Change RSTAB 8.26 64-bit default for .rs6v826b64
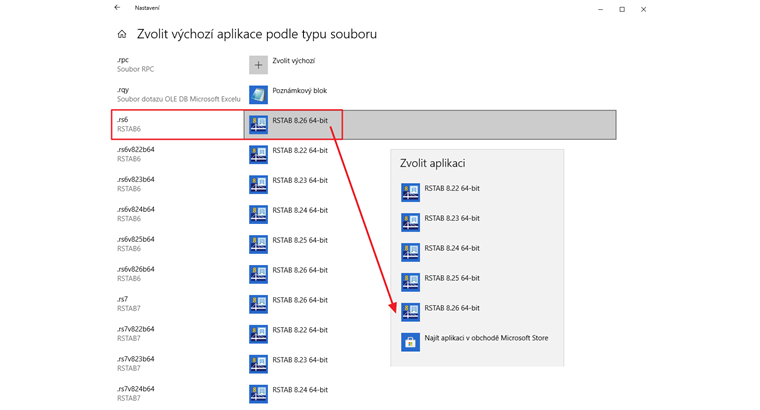The image size is (760, 410). pyautogui.click(x=300, y=270)
